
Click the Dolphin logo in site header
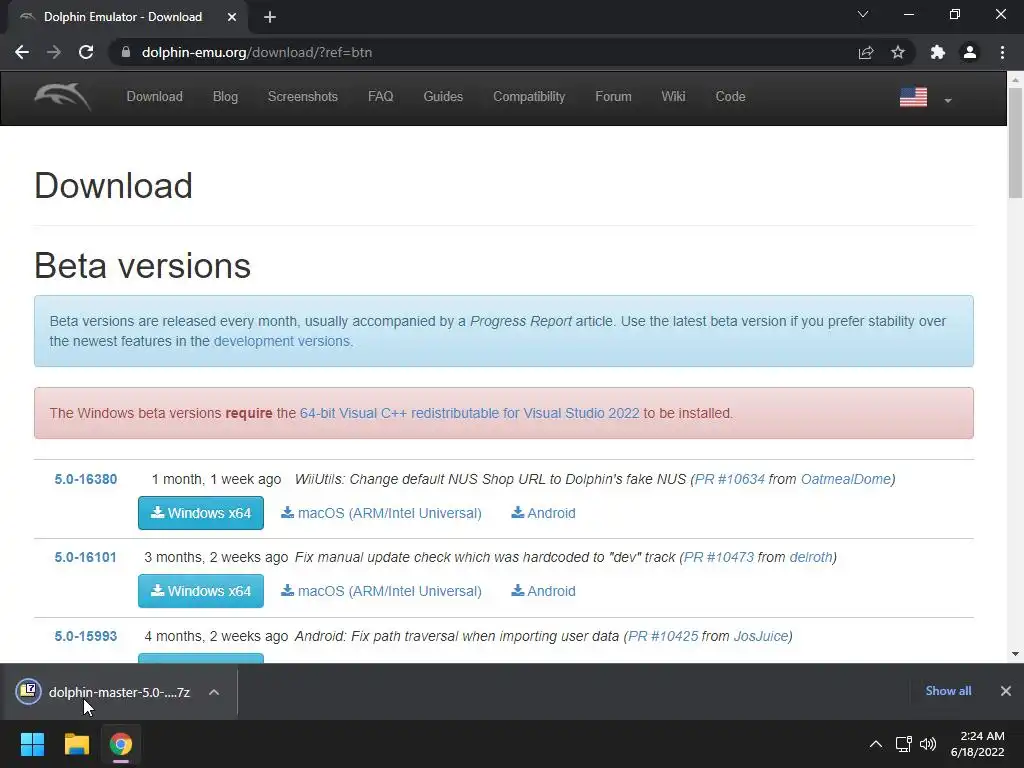point(63,97)
